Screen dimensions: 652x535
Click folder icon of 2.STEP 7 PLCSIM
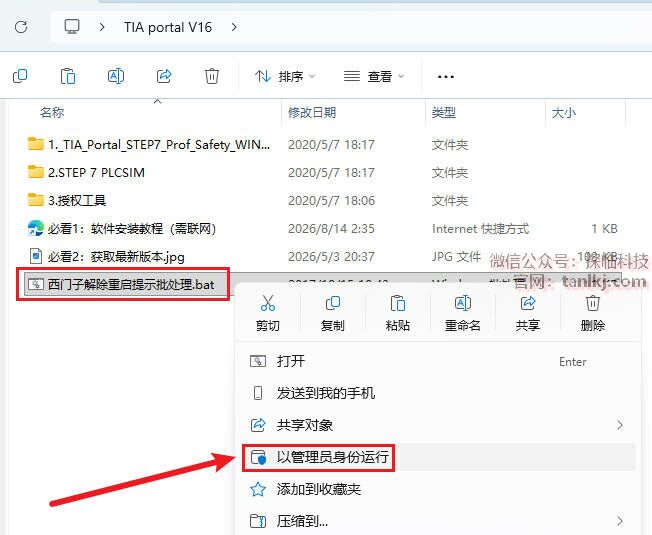tap(36, 172)
